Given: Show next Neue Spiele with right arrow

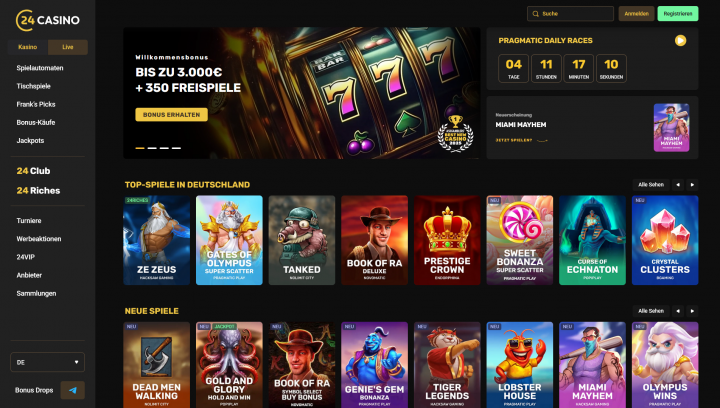Looking at the screenshot, I should click(x=692, y=311).
